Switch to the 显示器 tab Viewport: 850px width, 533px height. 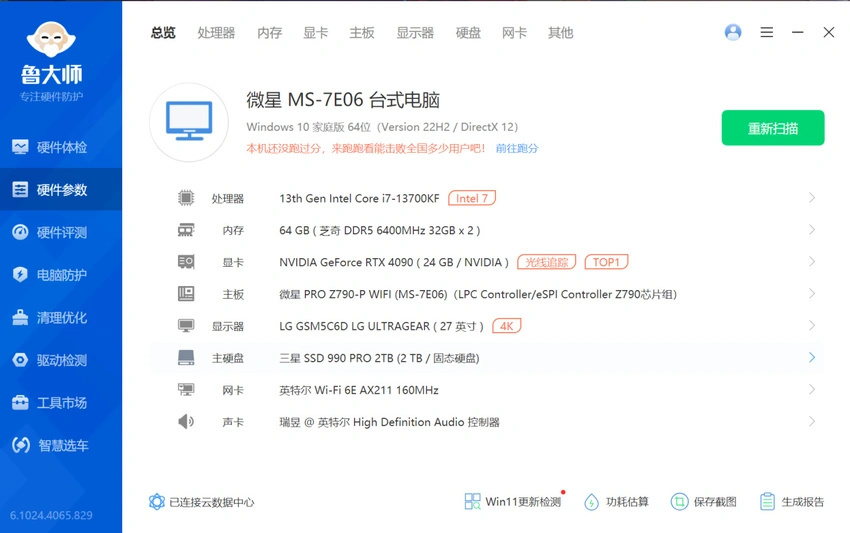click(415, 33)
